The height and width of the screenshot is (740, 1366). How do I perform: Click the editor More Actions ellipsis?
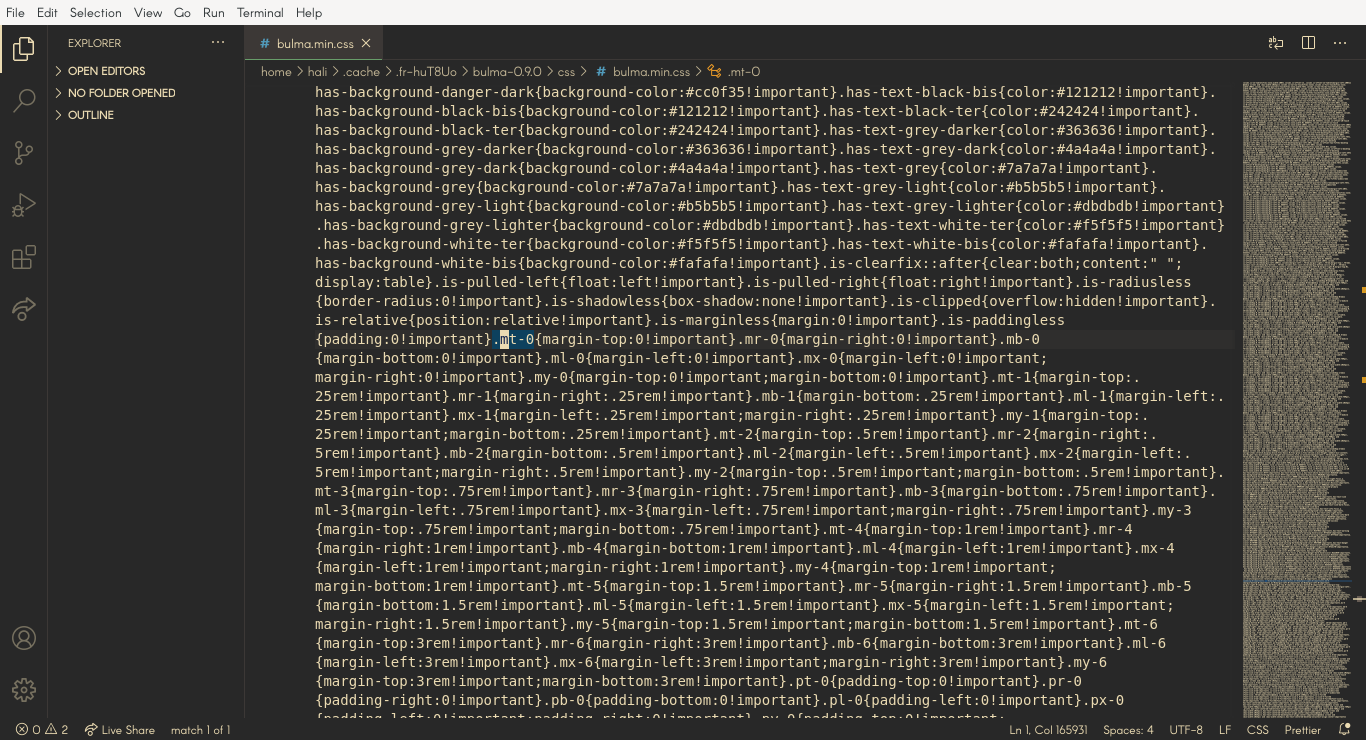point(1340,43)
